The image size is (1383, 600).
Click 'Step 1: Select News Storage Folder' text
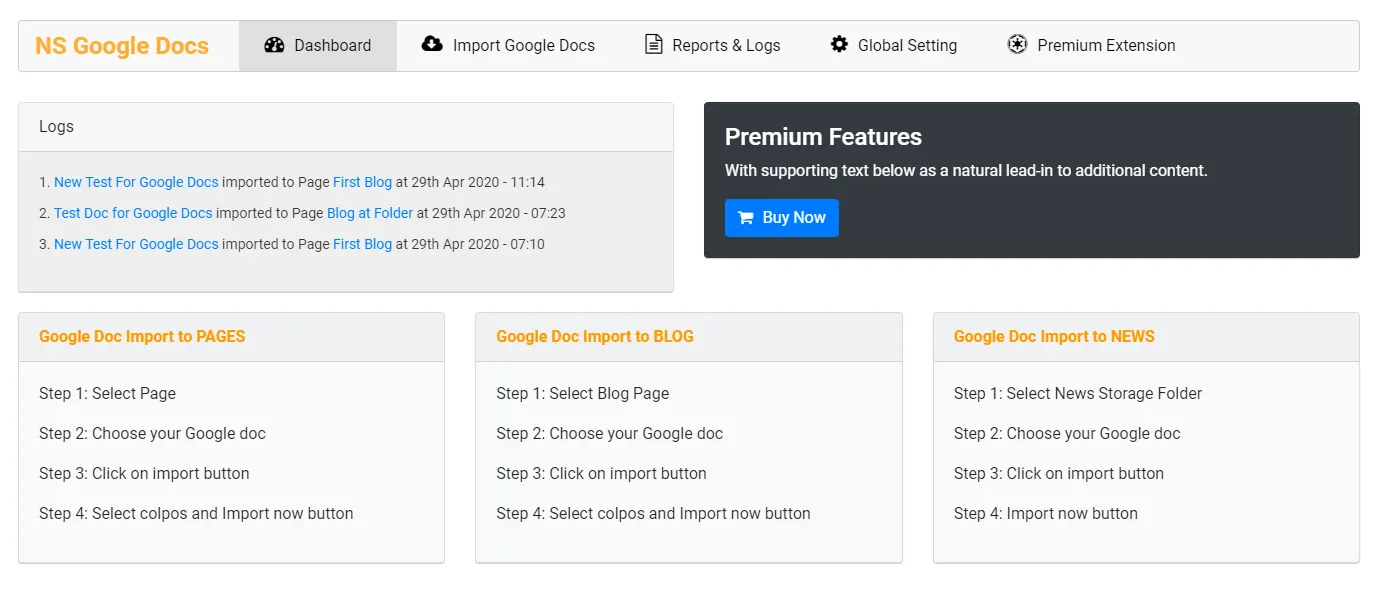point(1078,393)
